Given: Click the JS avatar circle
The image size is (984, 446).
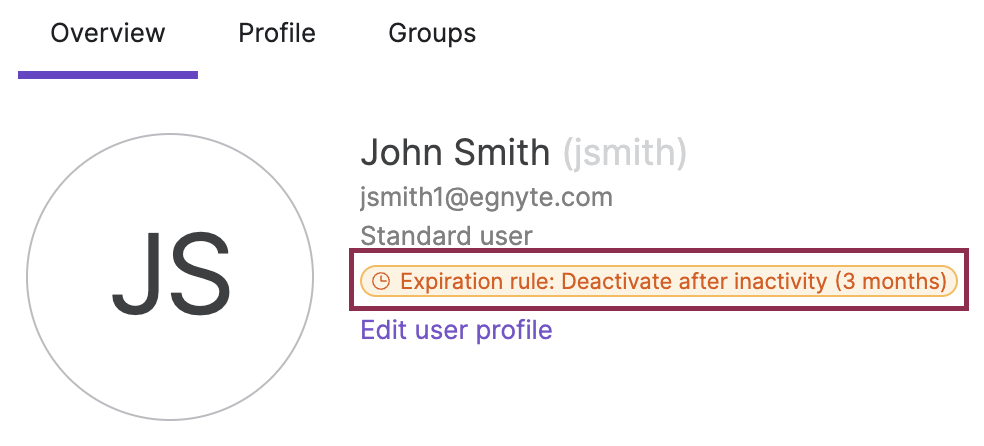Looking at the screenshot, I should tap(170, 277).
